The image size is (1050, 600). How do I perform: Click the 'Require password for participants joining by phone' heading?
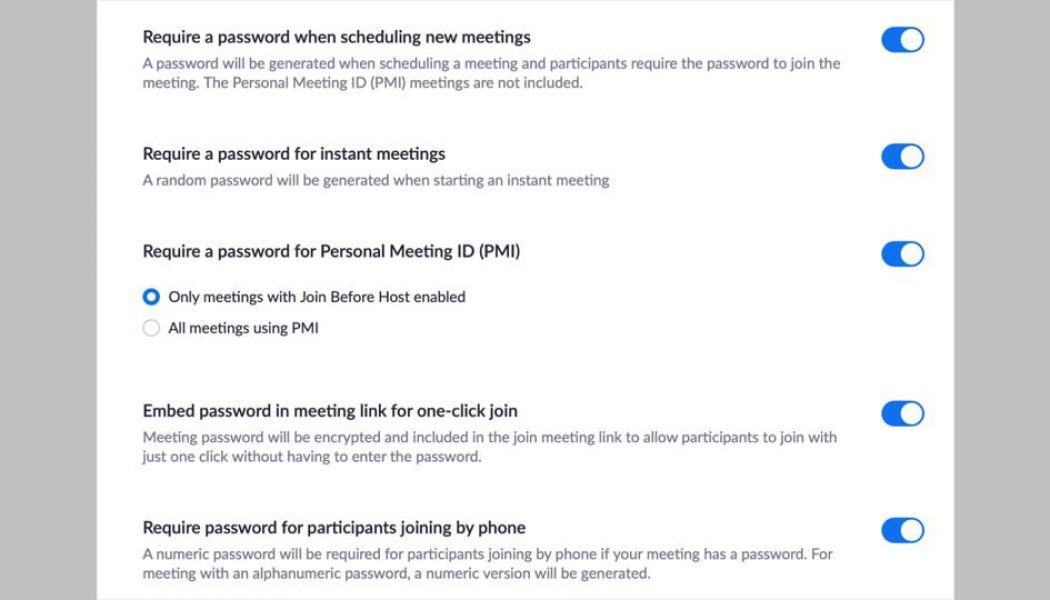pyautogui.click(x=334, y=528)
